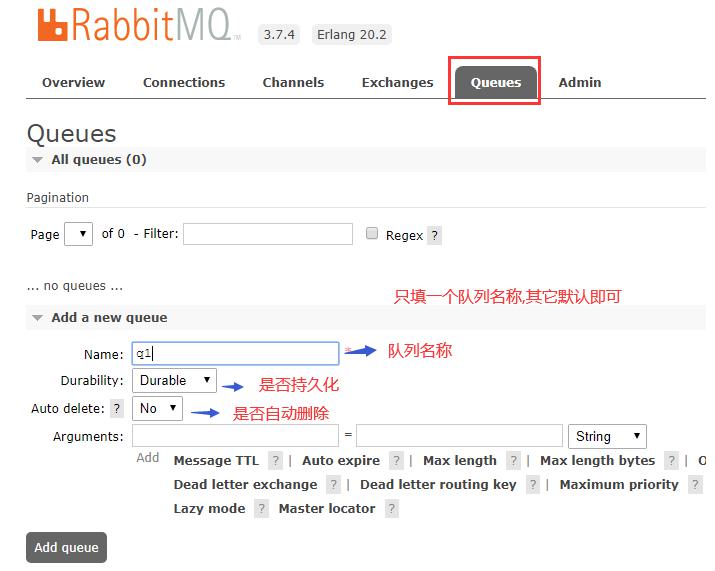Click the version 3.7.4 badge
The width and height of the screenshot is (715, 571).
279,35
